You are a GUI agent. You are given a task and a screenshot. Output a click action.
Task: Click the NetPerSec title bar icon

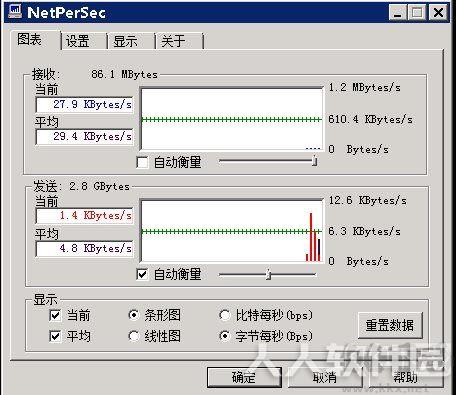pos(15,12)
